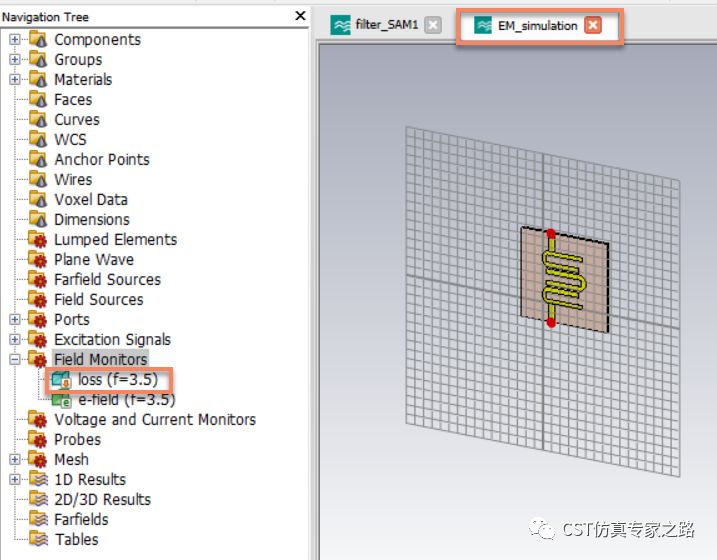Viewport: 717px width, 560px height.
Task: Select the 2D/3D Results label
Action: [102, 499]
